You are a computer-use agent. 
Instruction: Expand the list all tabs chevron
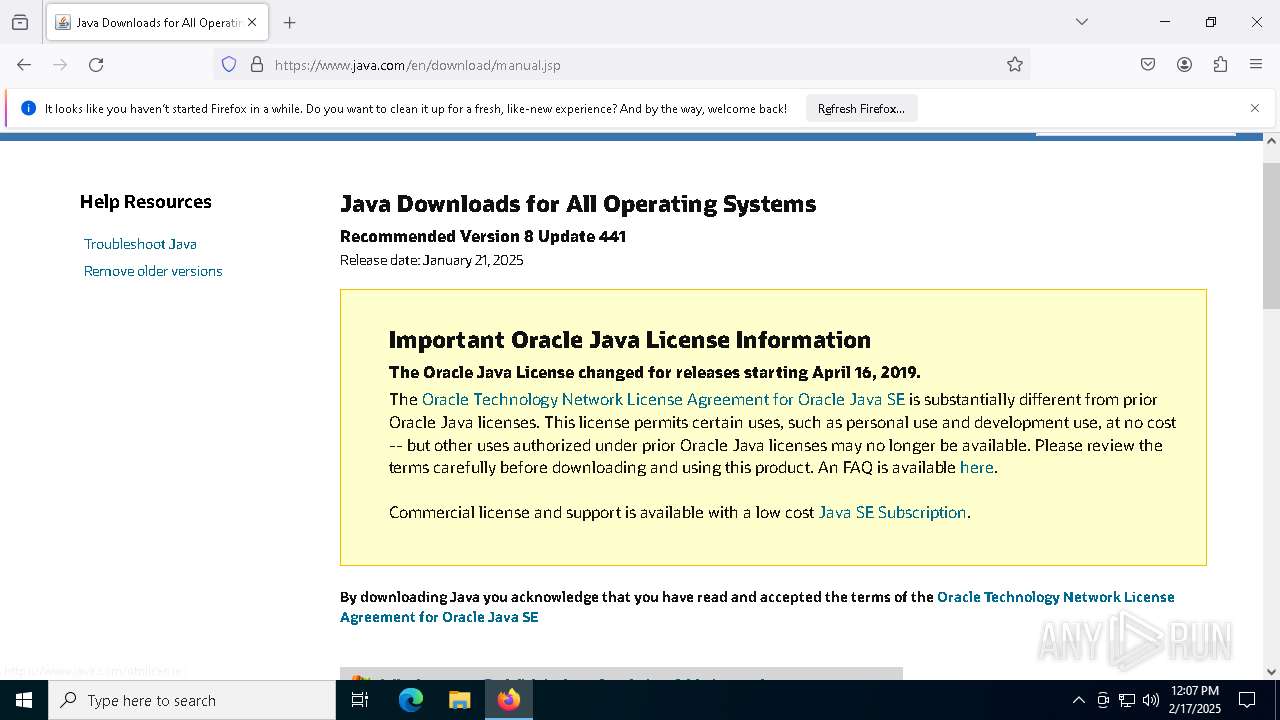click(1082, 22)
